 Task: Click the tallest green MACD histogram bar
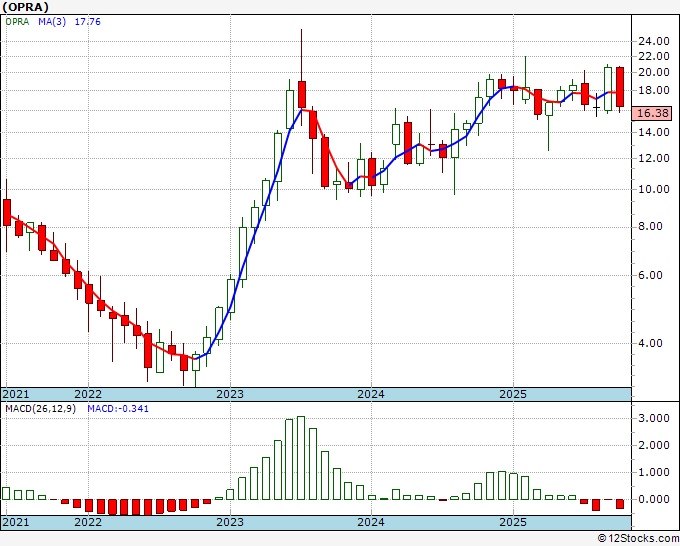click(x=301, y=458)
